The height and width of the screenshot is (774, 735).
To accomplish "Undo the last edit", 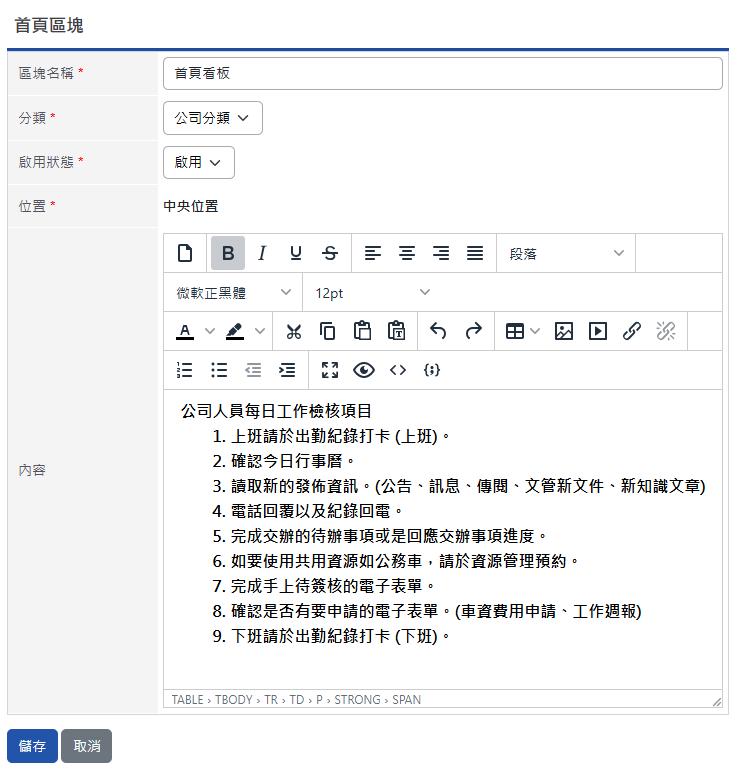I will click(438, 331).
